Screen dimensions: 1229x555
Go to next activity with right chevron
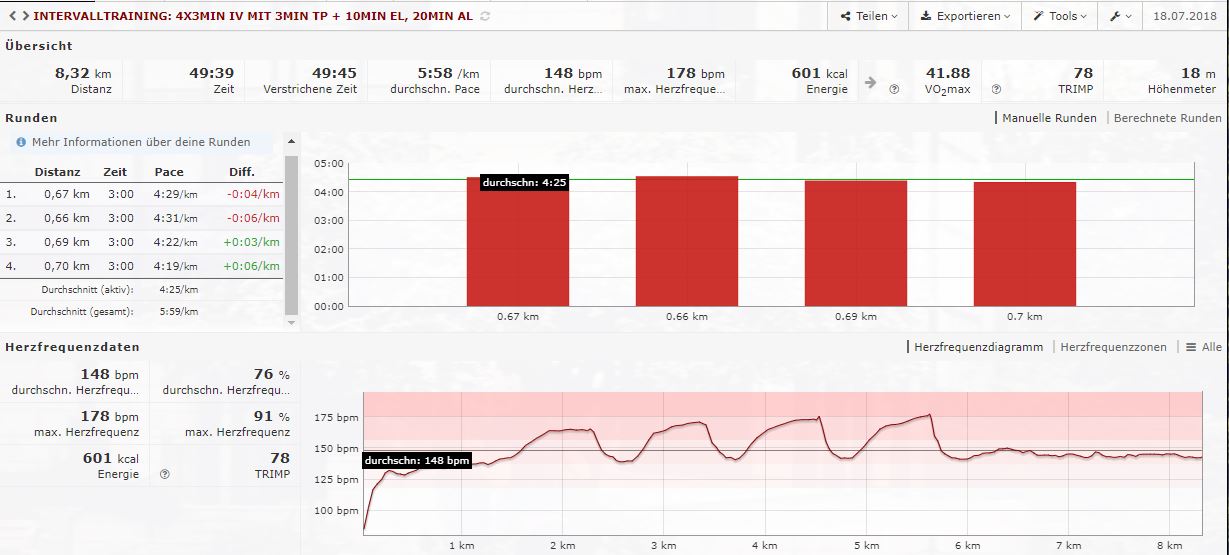click(25, 16)
